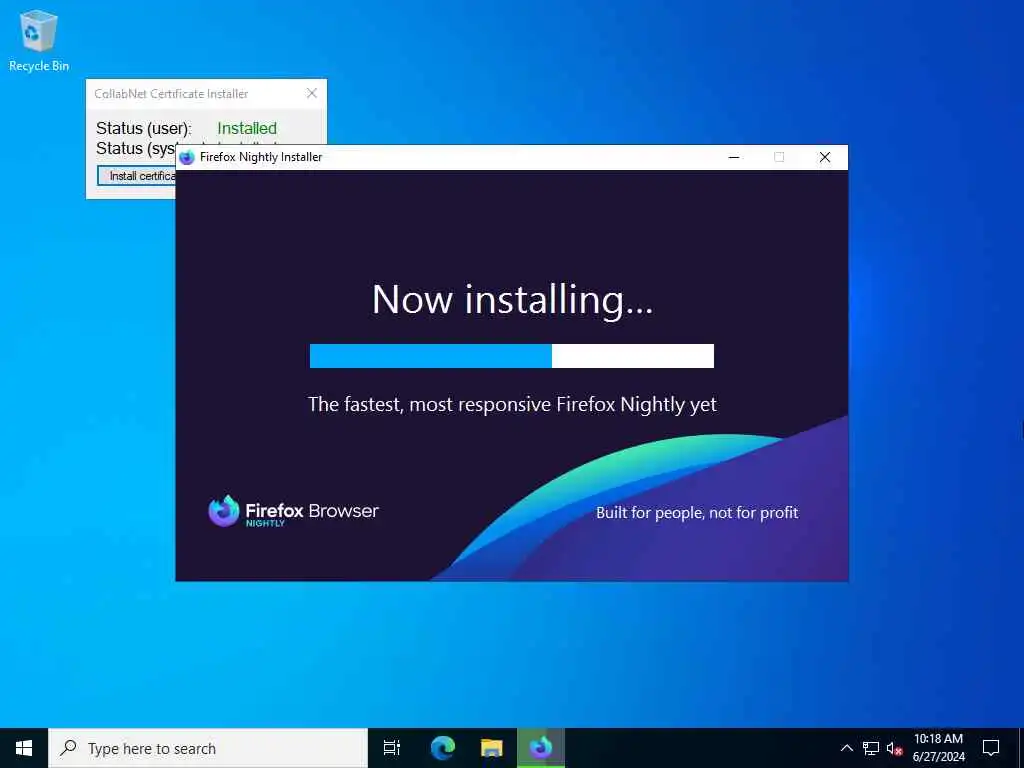Select the Firefox Nightly installer taskbar icon
The width and height of the screenshot is (1024, 768).
(541, 748)
